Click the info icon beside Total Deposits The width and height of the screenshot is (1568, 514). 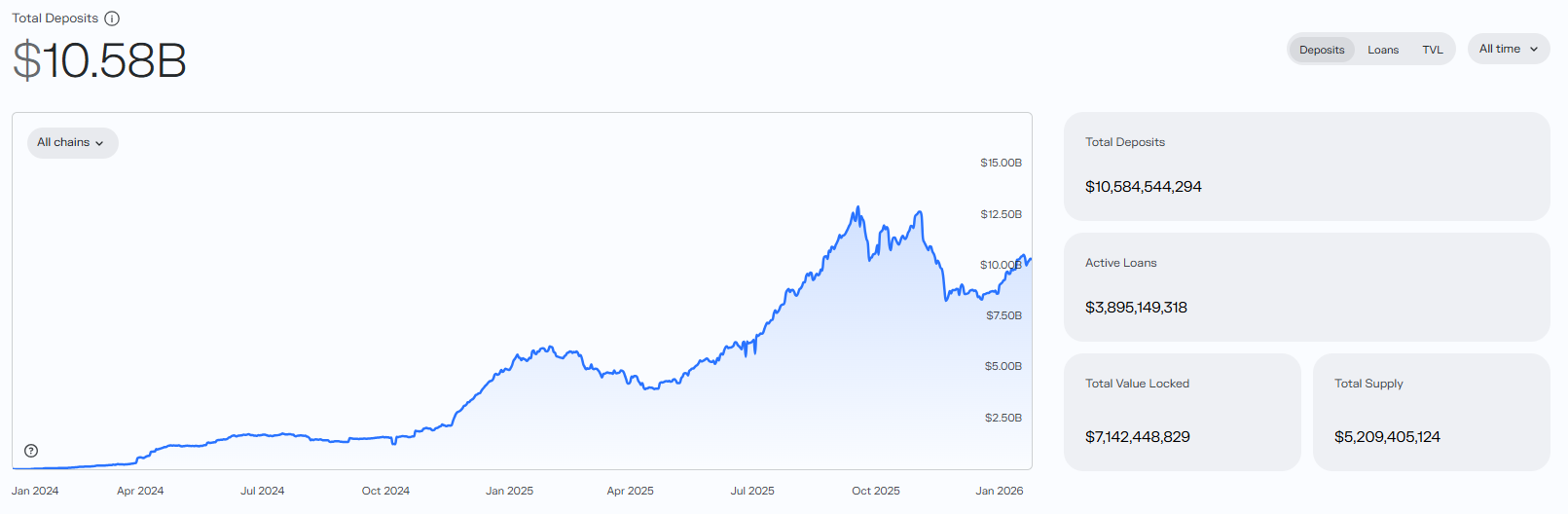(112, 18)
